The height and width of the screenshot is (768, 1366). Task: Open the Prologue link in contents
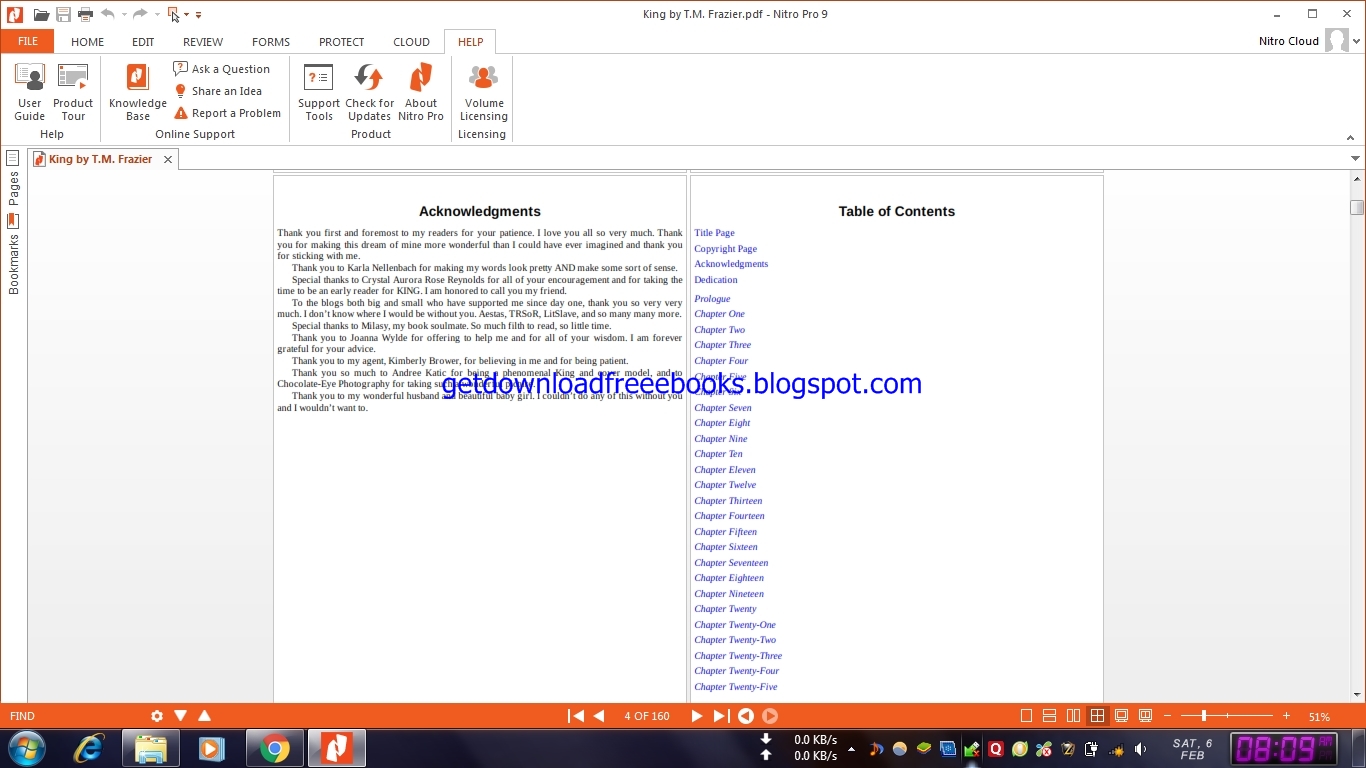[x=712, y=299]
